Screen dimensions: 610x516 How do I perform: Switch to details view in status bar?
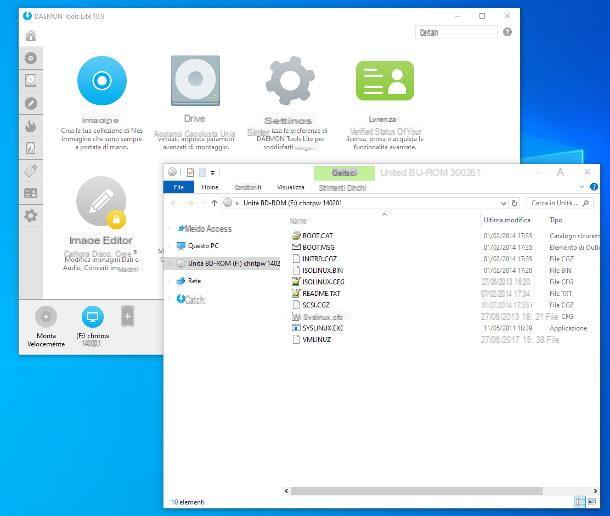[x=580, y=502]
